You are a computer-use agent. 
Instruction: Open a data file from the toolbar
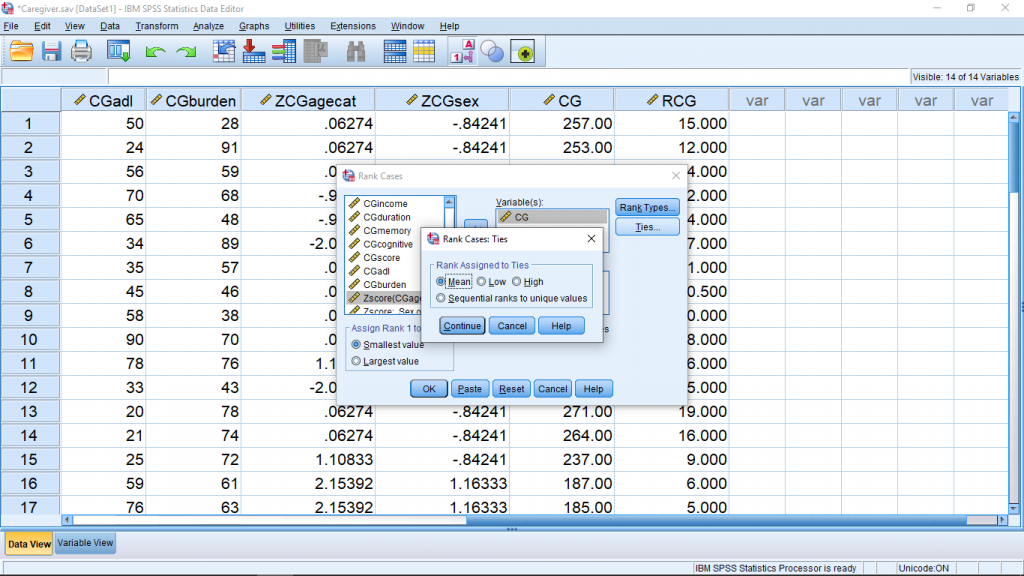click(23, 52)
